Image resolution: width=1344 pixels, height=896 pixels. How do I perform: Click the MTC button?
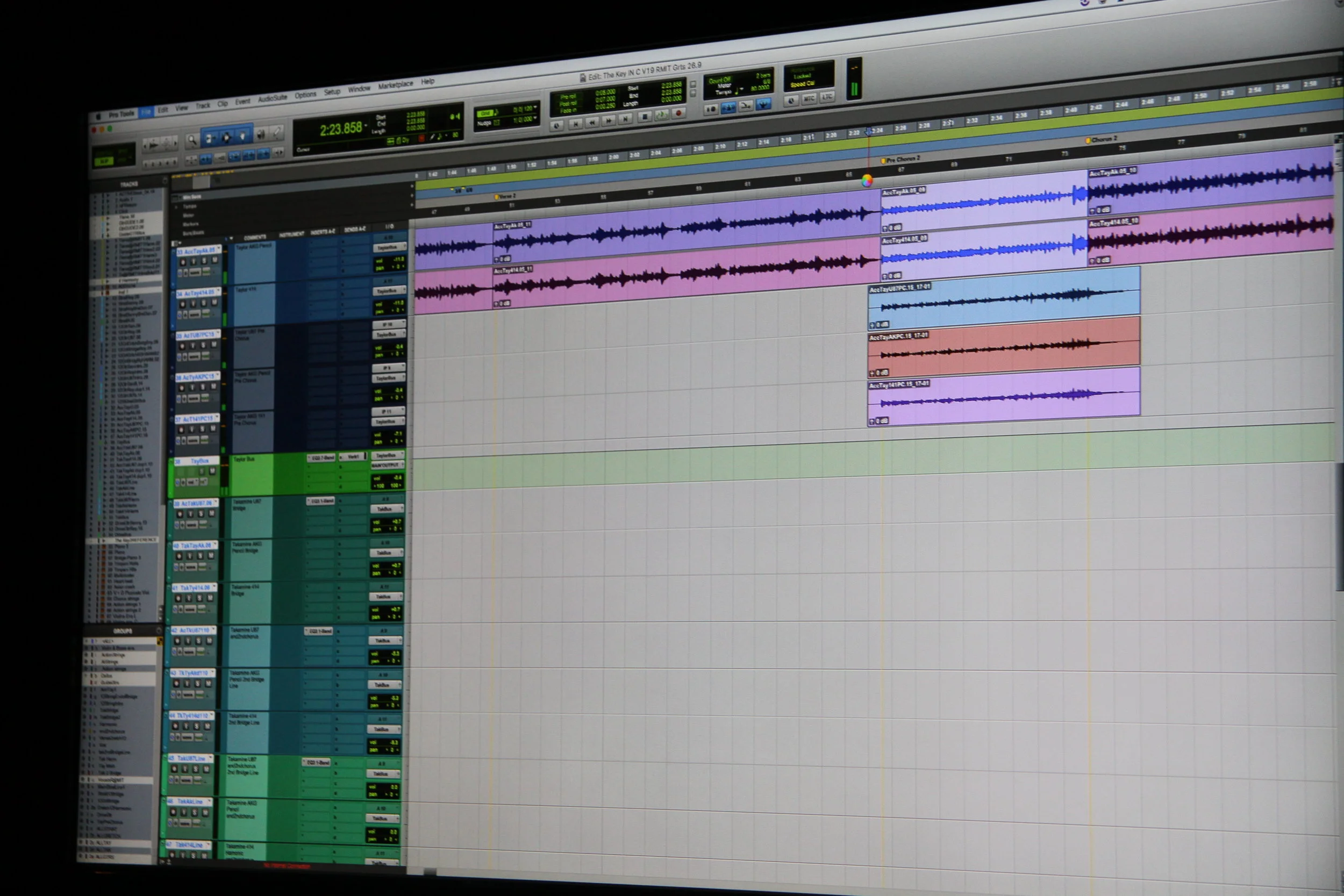coord(809,99)
